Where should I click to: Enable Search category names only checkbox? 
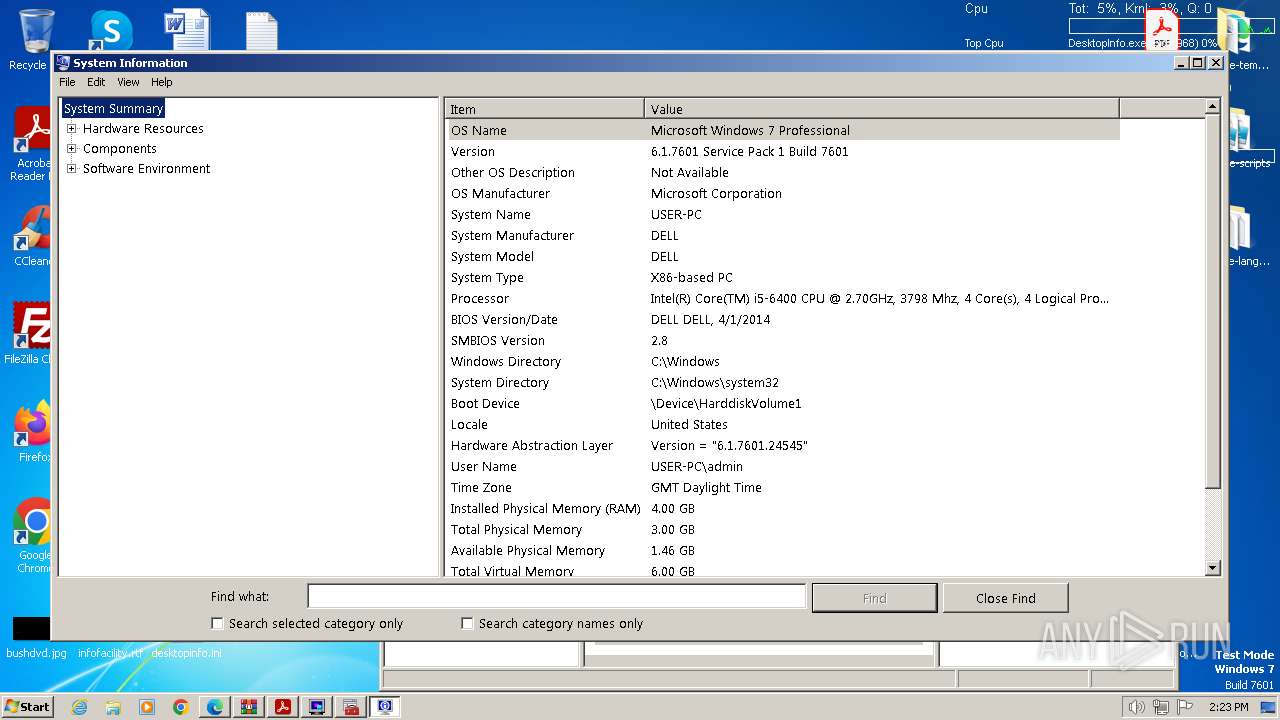click(467, 623)
